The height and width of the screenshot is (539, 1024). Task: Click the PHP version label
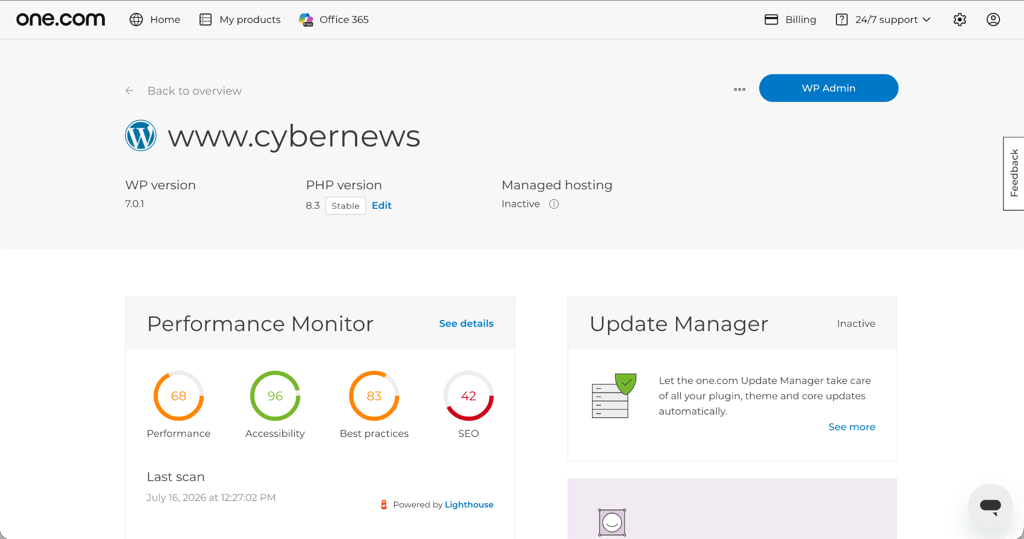point(344,185)
